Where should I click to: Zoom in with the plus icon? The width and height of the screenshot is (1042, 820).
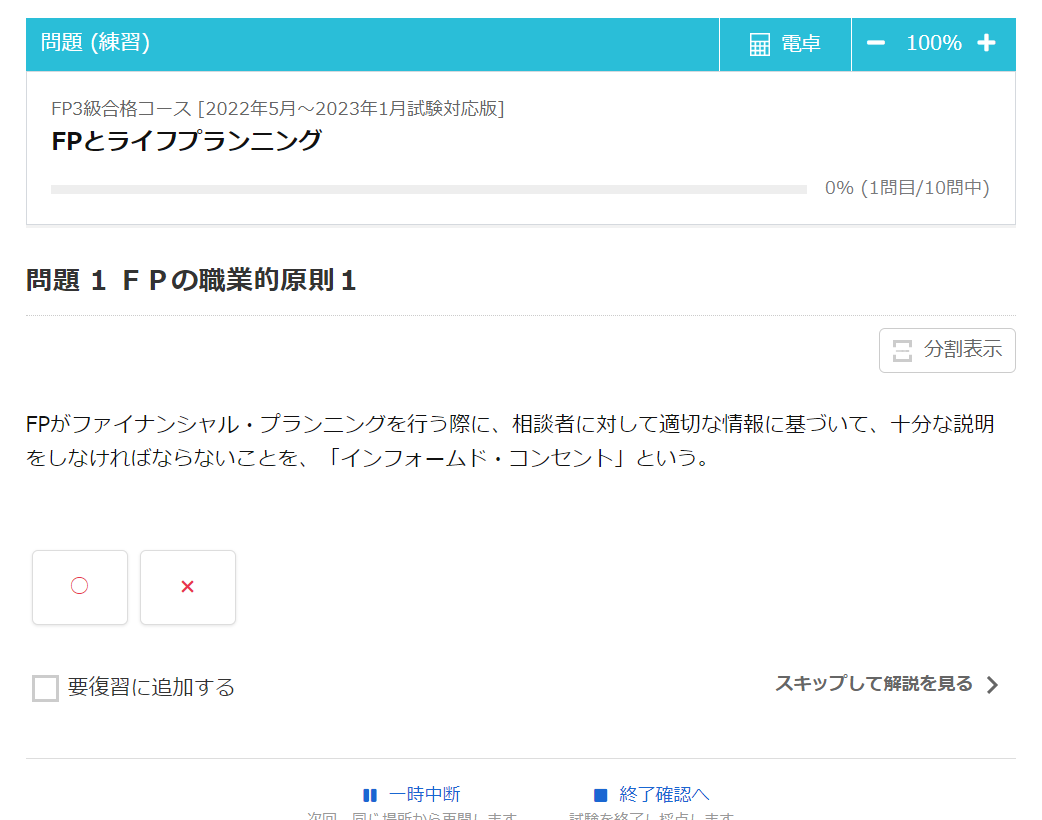click(987, 43)
